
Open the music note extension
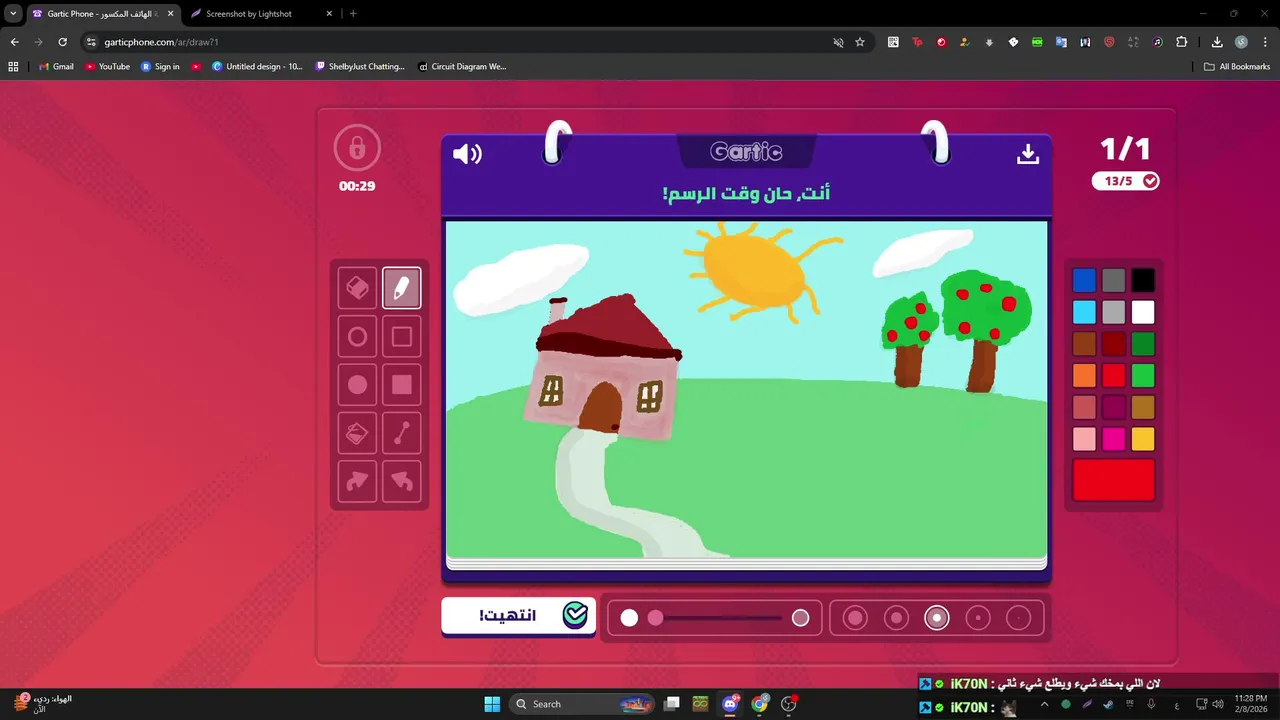pyautogui.click(x=1157, y=42)
